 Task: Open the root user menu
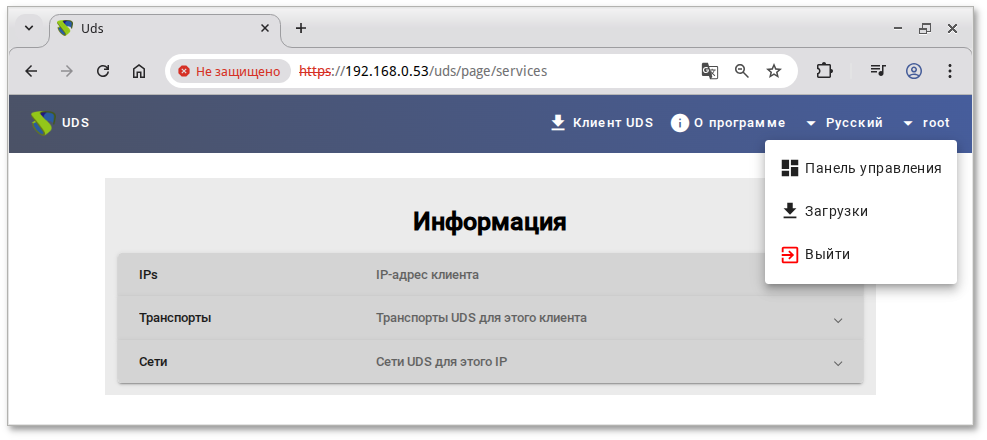point(926,123)
